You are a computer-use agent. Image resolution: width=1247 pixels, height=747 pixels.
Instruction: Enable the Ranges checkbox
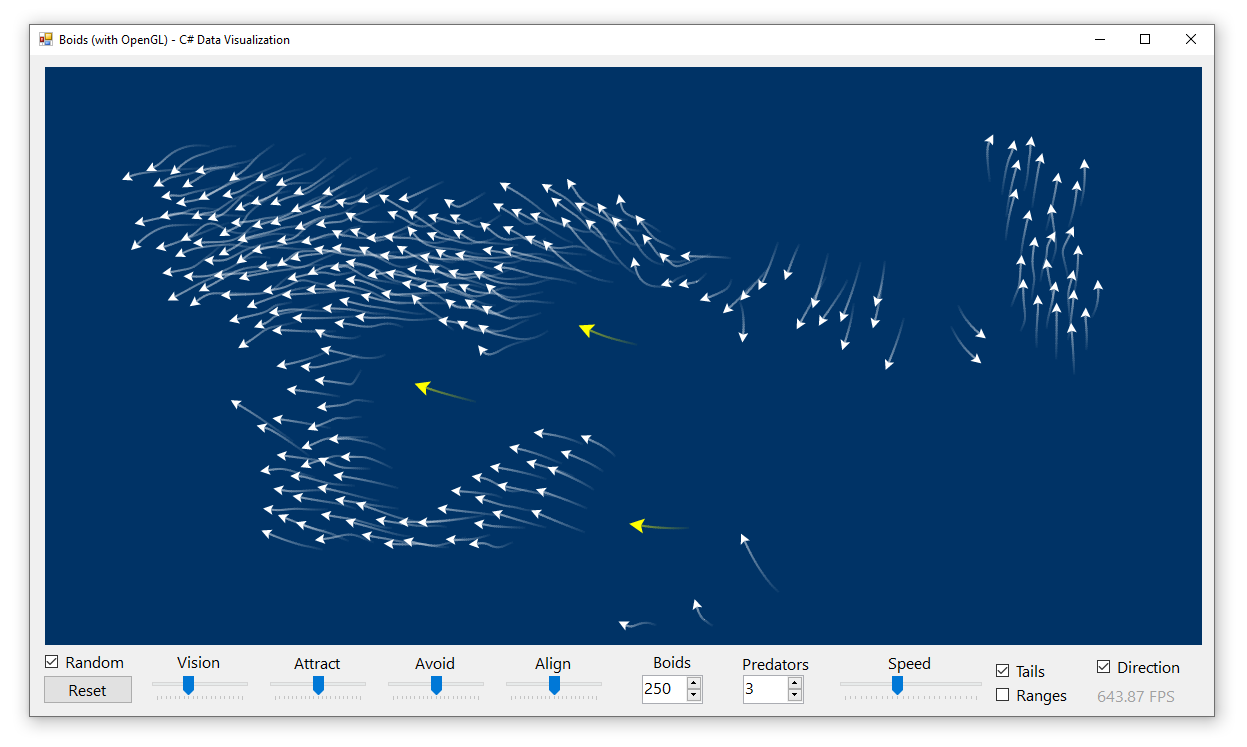click(1003, 695)
